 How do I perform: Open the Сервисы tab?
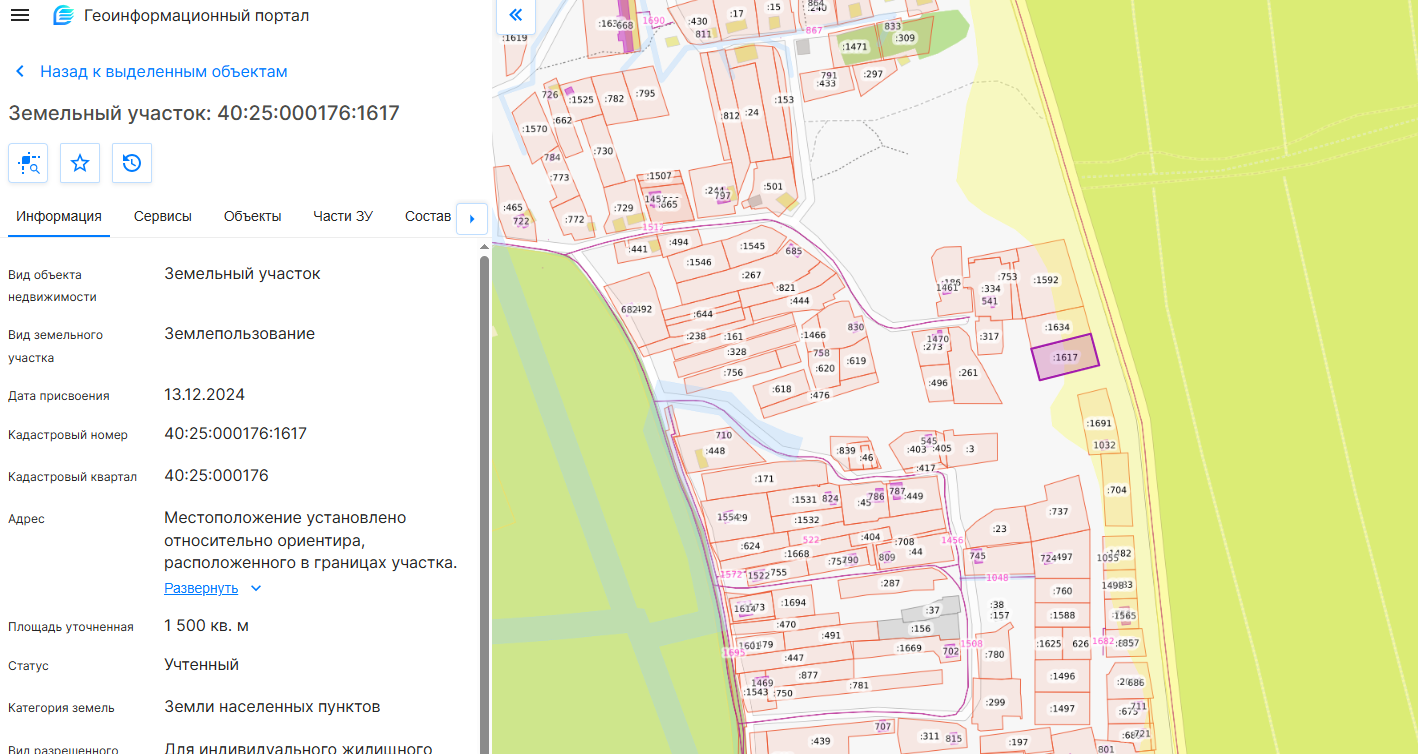tap(163, 216)
